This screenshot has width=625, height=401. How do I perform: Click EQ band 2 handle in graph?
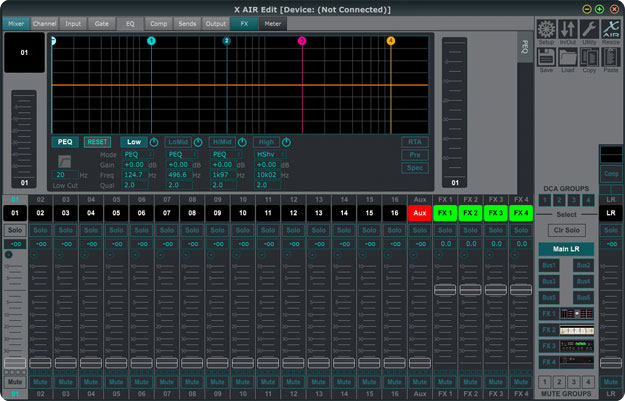226,41
